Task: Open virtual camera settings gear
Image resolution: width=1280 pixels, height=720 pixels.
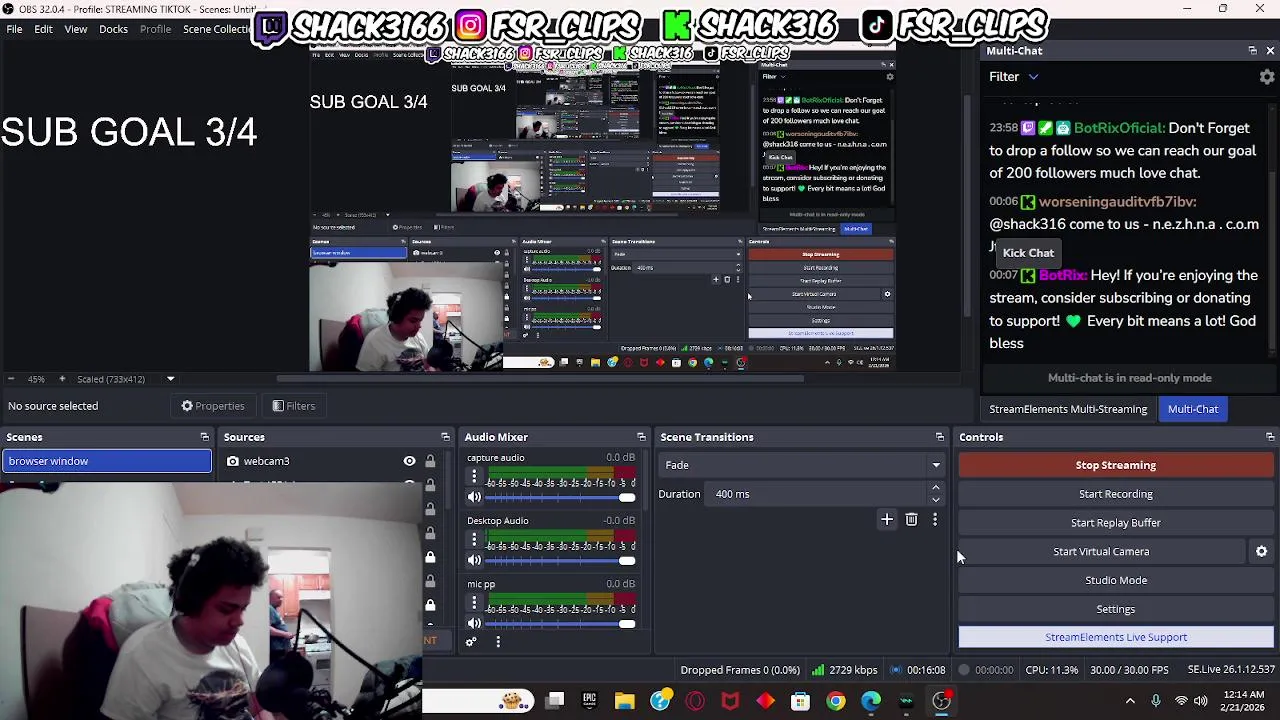Action: point(1261,551)
